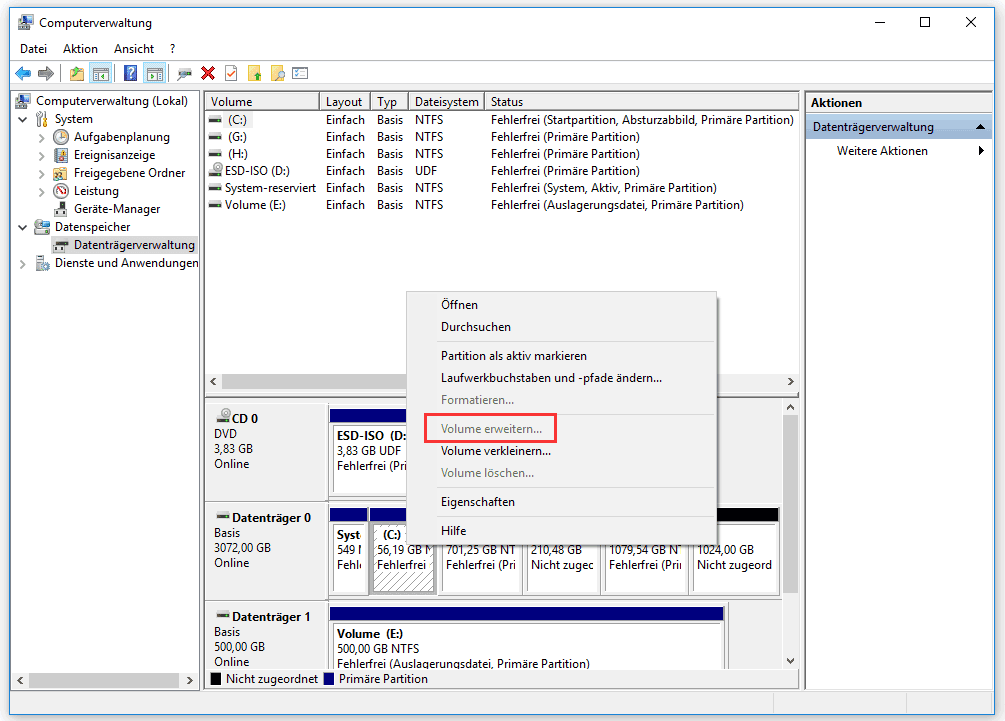Choose Öffnen in context menu
The image size is (1005, 721).
pyautogui.click(x=561, y=305)
